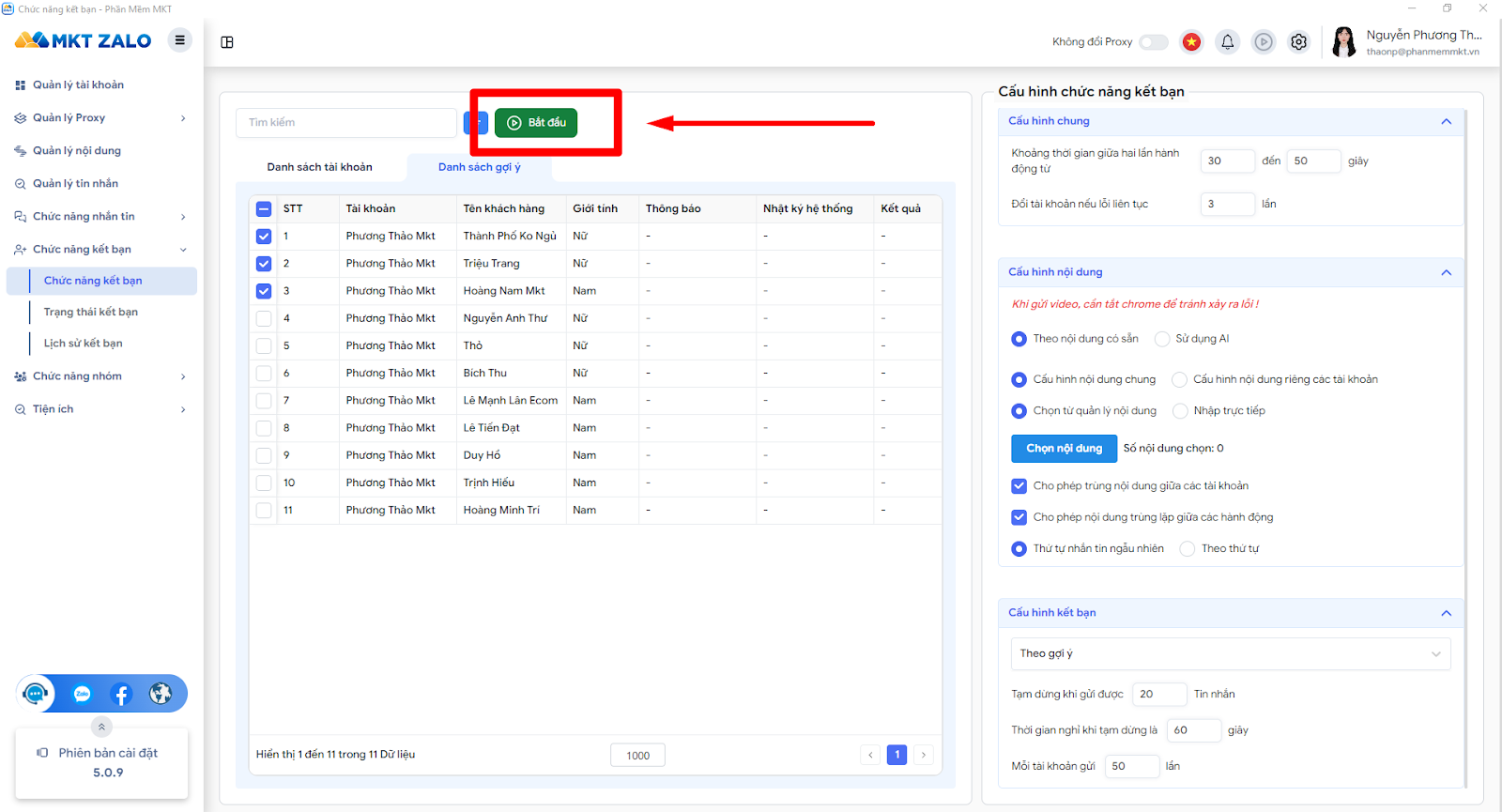Toggle the Không đổi Proxy switch
This screenshot has width=1502, height=812.
(x=1154, y=42)
